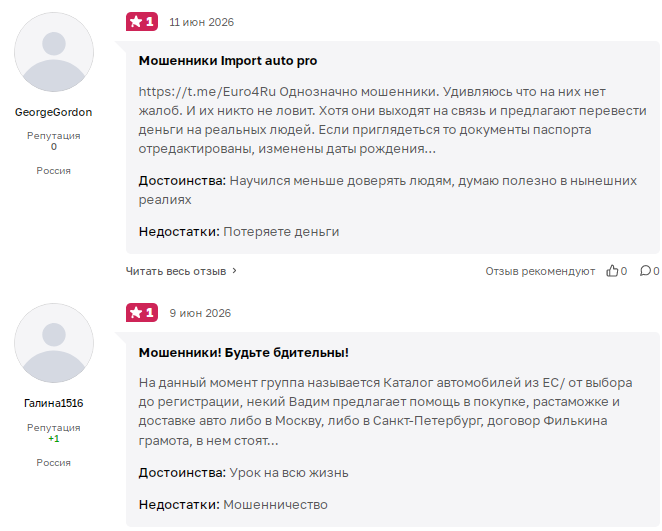This screenshot has width=662, height=531.
Task: Click 'Читать весь отзыв' link
Action: pos(176,271)
